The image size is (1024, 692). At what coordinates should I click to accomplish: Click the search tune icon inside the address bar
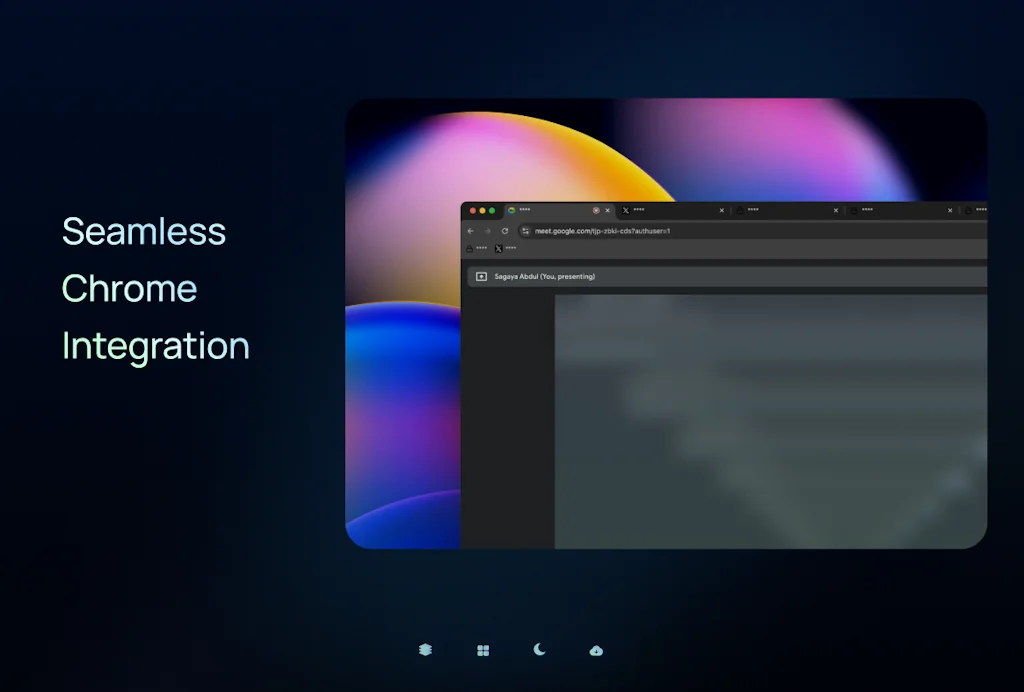pyautogui.click(x=526, y=230)
